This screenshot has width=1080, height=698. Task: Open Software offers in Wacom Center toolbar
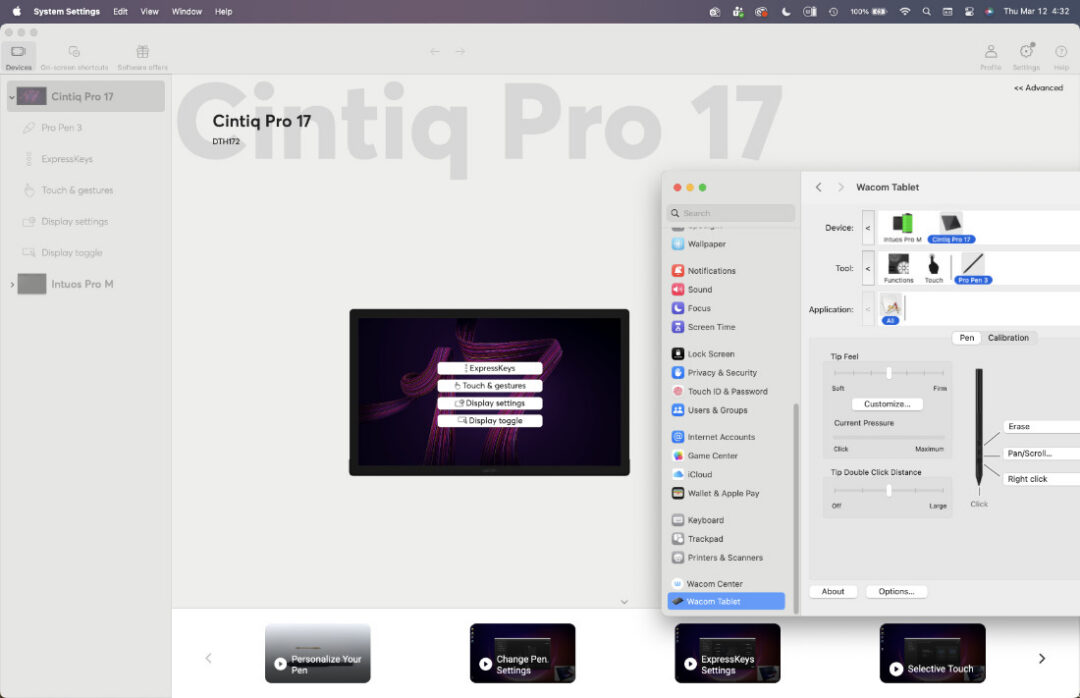point(143,57)
